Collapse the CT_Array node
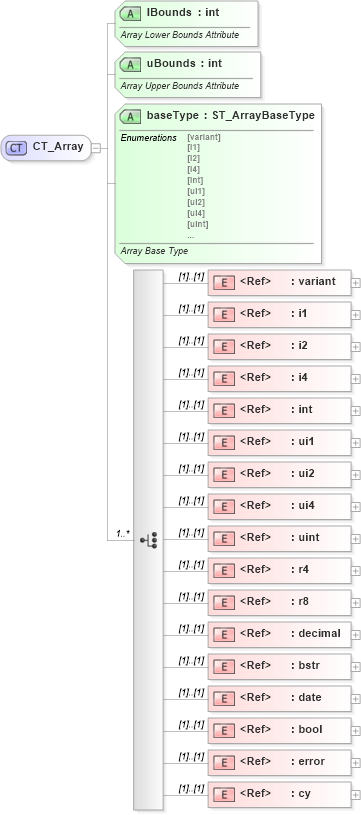Screen dimensions: 361x815 click(96, 148)
